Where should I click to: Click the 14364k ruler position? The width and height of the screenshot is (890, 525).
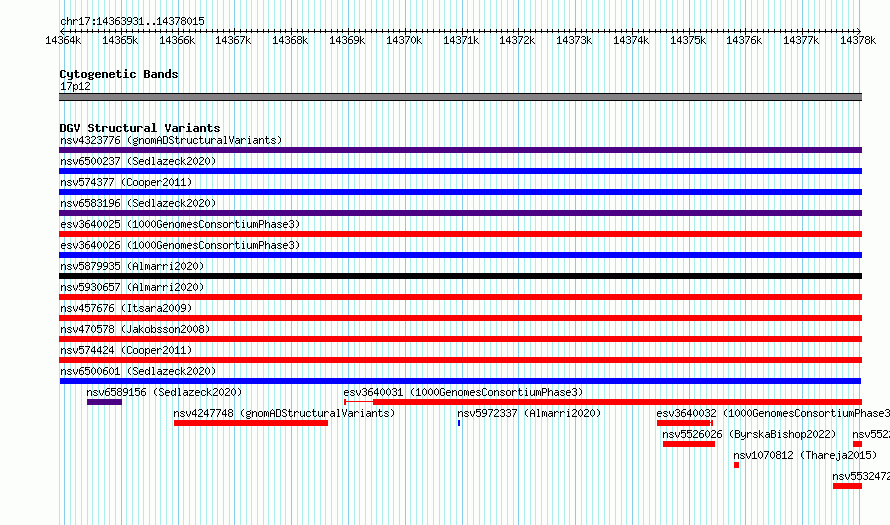(x=63, y=40)
